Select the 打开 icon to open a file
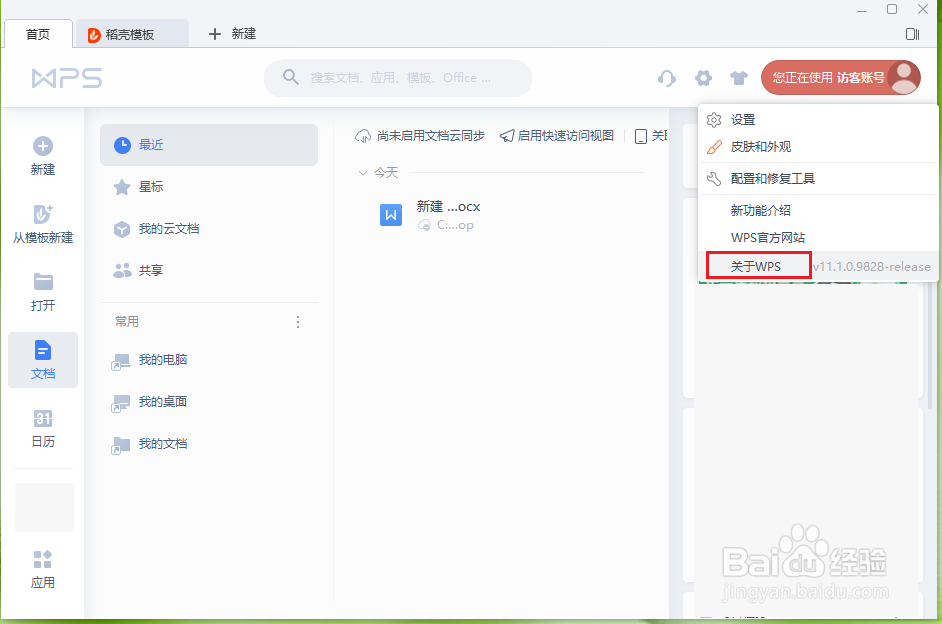 [x=42, y=291]
